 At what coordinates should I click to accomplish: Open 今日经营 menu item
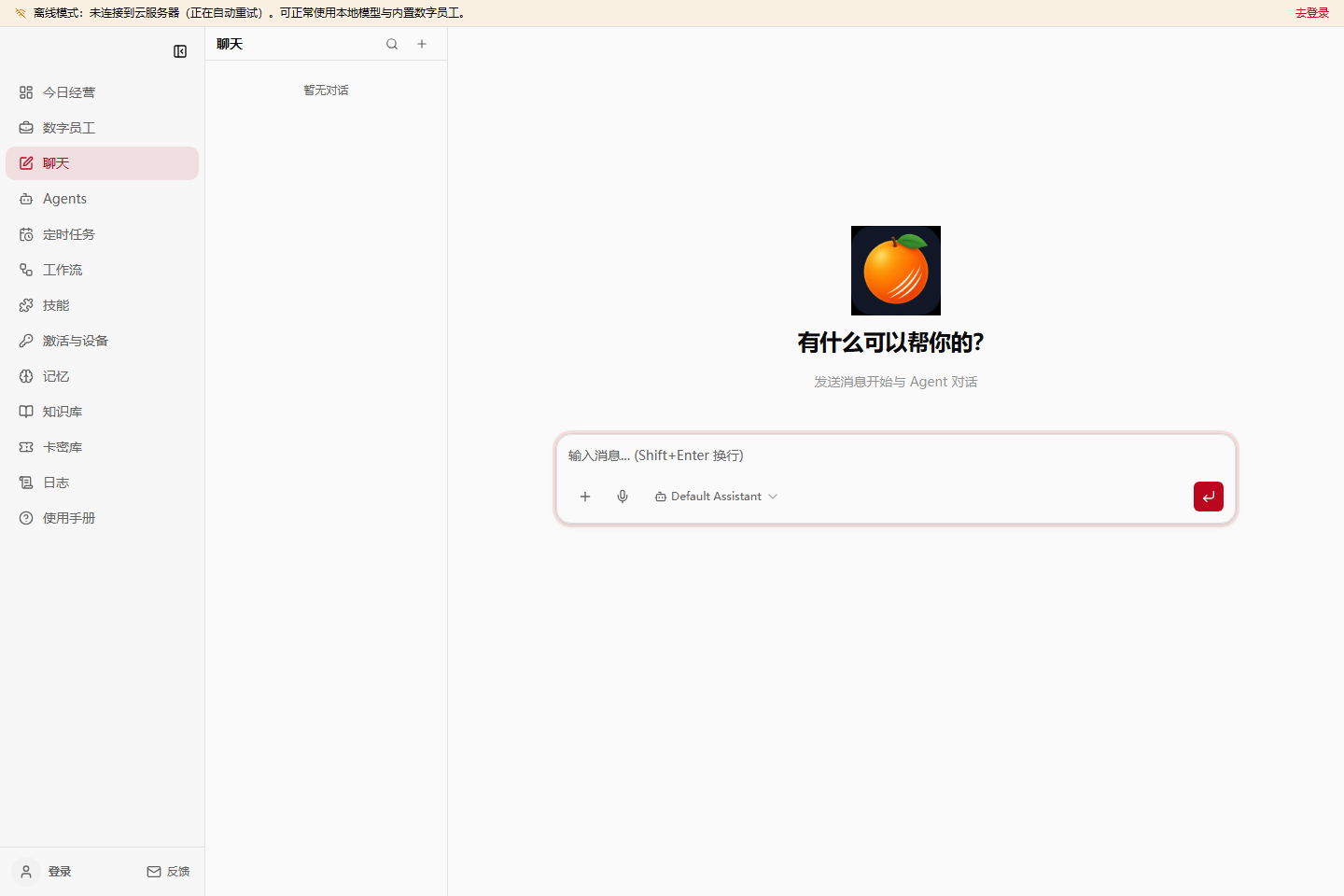(x=103, y=92)
